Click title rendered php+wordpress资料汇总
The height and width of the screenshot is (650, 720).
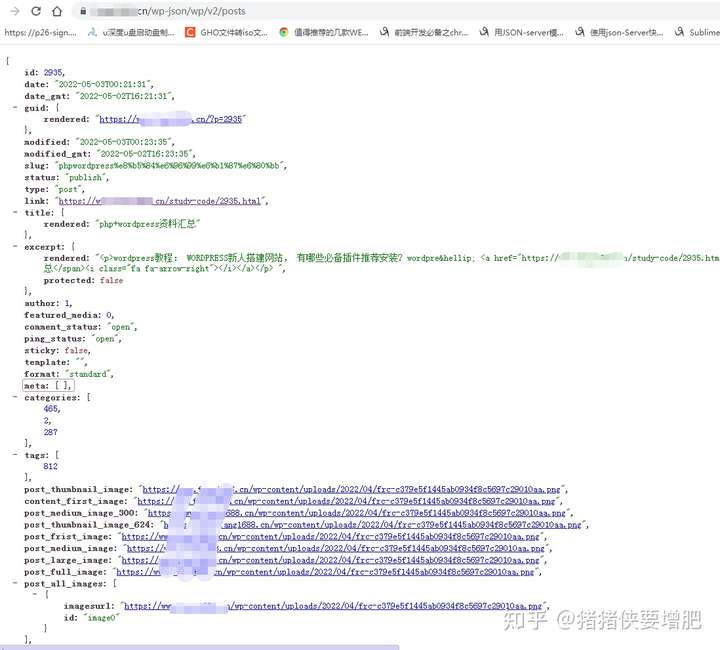147,224
